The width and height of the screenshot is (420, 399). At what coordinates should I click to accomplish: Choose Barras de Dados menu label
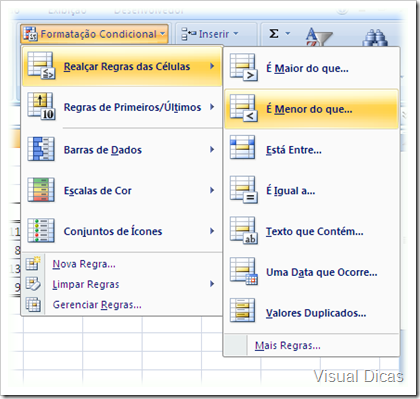[103, 150]
